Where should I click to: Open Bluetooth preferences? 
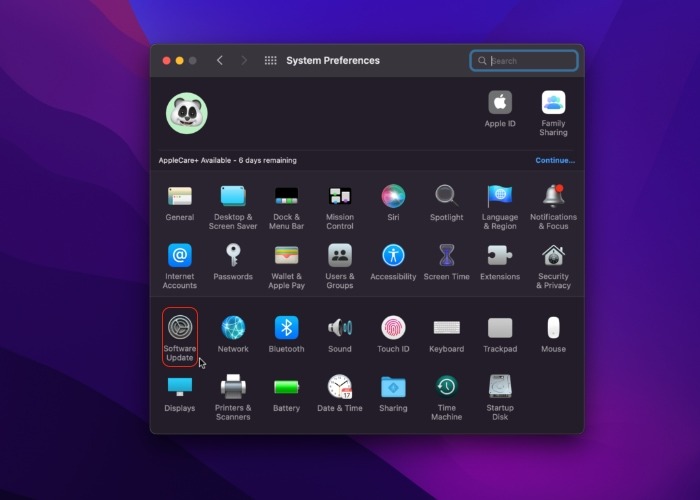pos(286,334)
